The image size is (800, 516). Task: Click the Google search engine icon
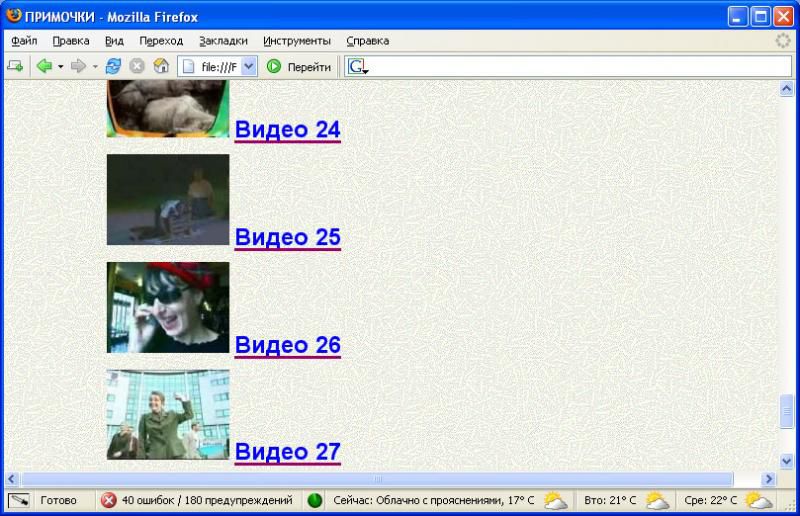[358, 66]
